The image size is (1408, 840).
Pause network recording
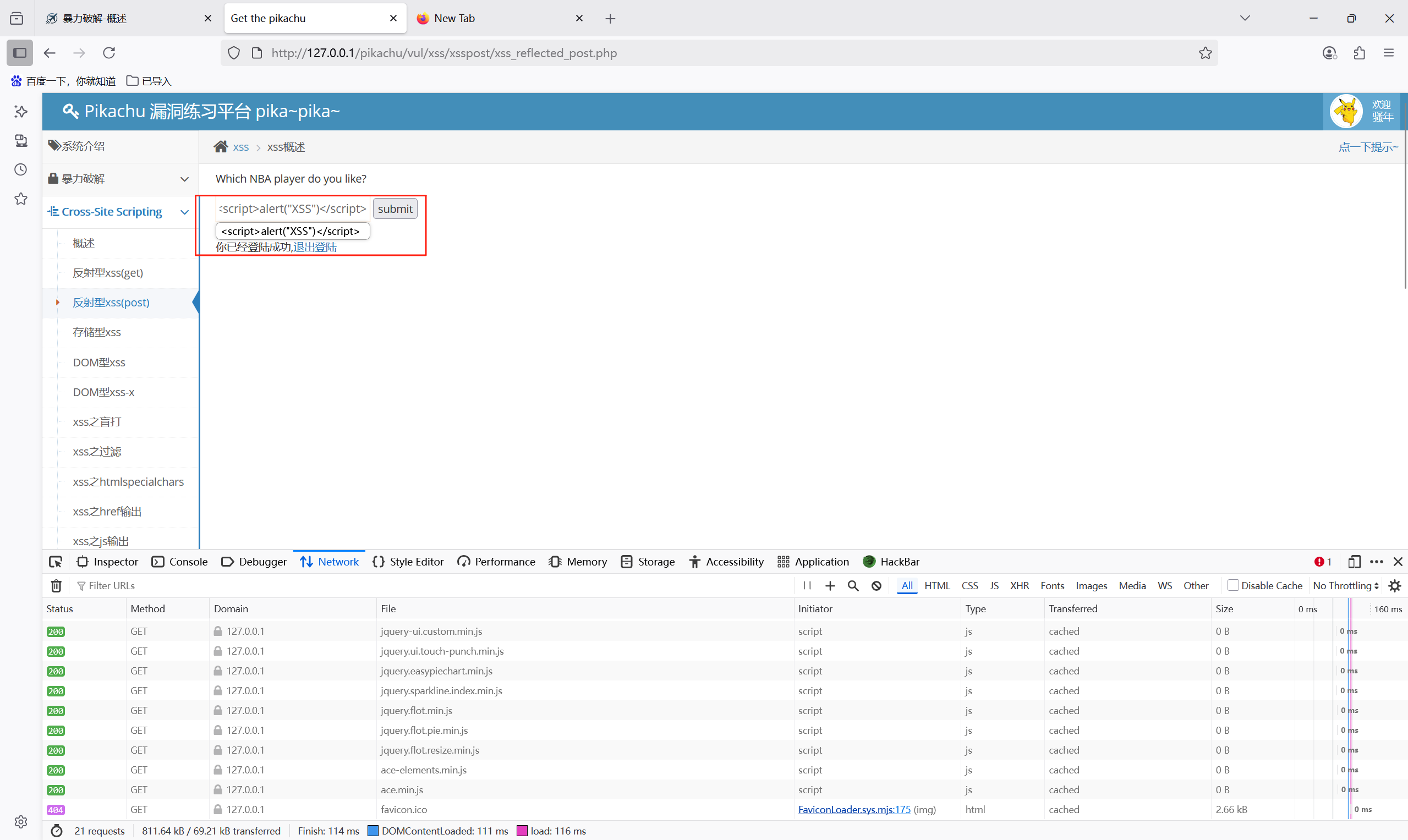click(x=807, y=585)
